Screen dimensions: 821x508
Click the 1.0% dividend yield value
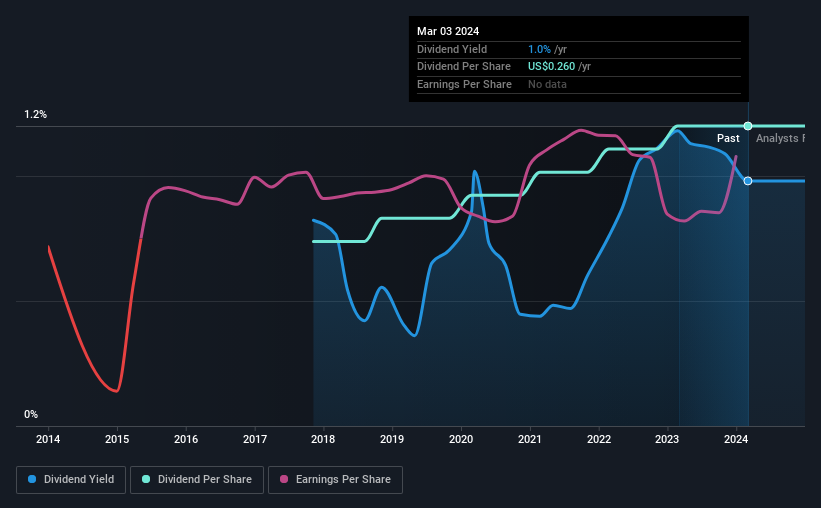pyautogui.click(x=539, y=49)
